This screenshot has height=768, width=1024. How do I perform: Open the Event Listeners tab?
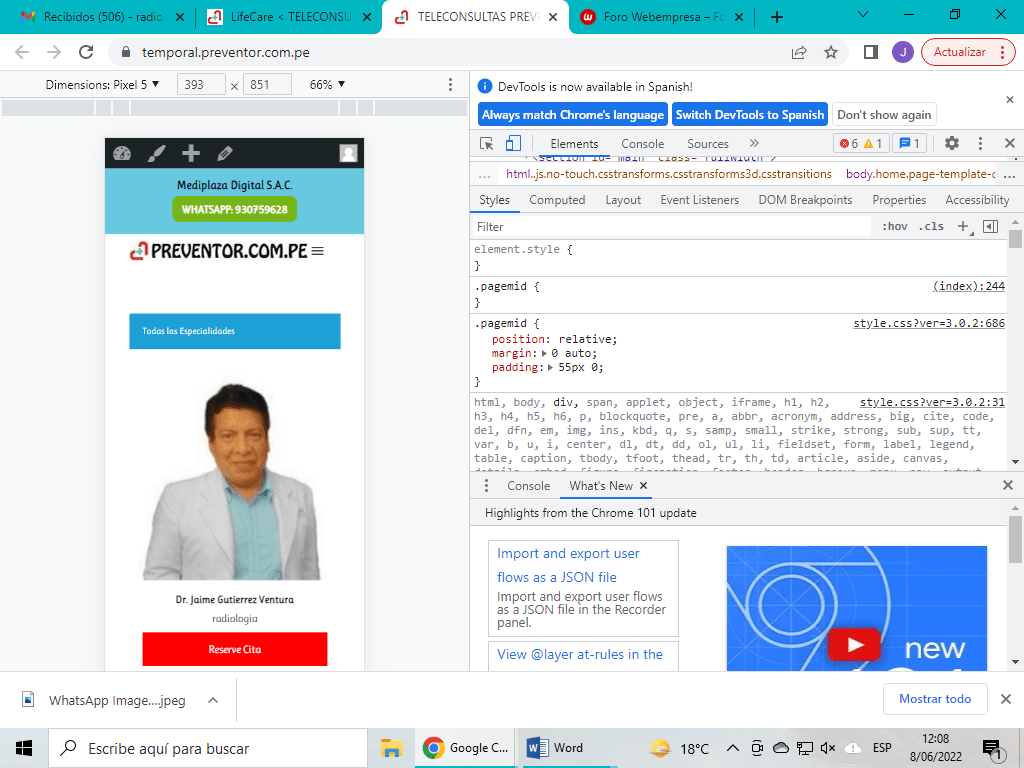pos(699,200)
